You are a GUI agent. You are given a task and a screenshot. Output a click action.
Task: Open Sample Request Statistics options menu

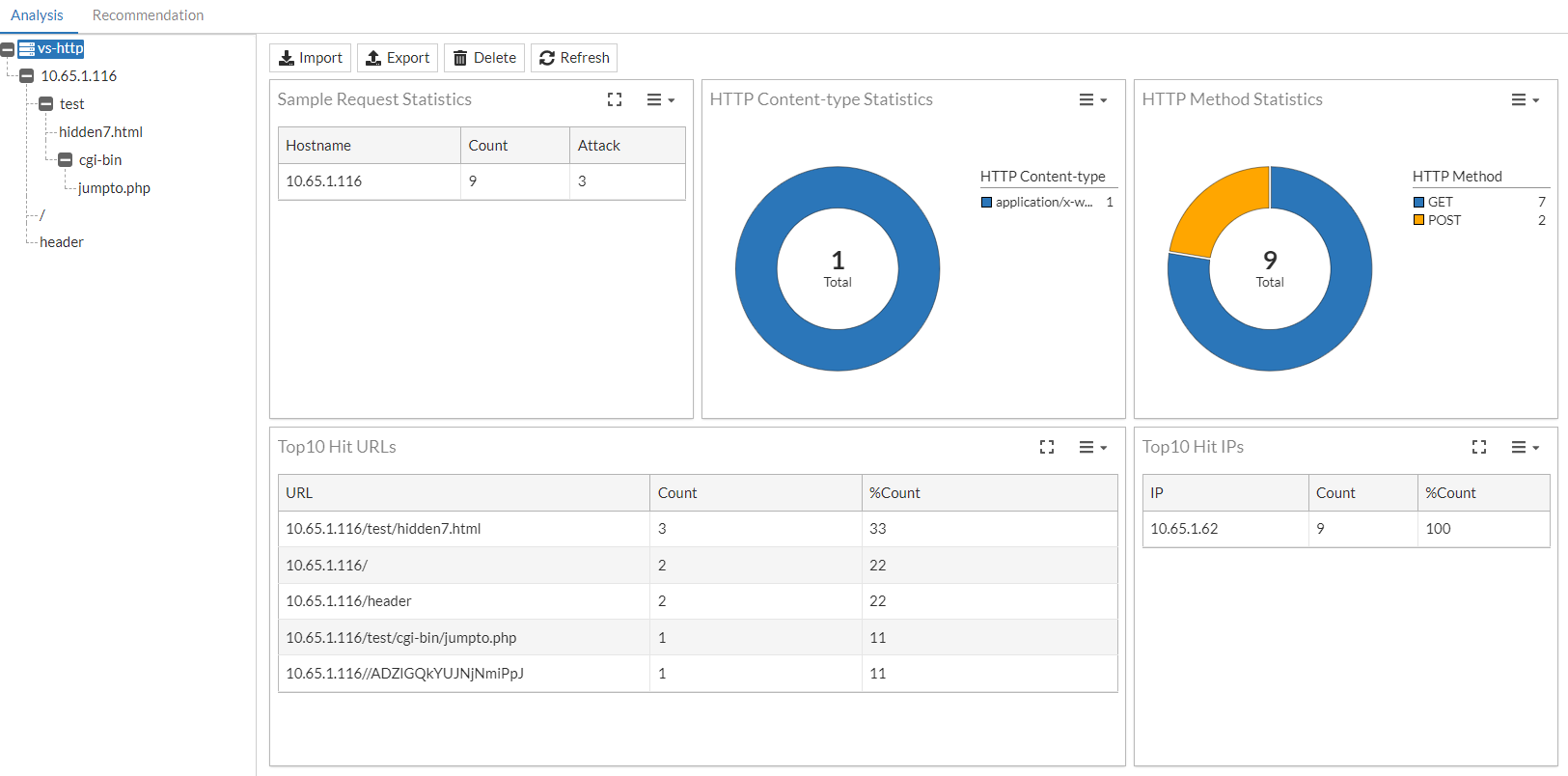pyautogui.click(x=660, y=99)
